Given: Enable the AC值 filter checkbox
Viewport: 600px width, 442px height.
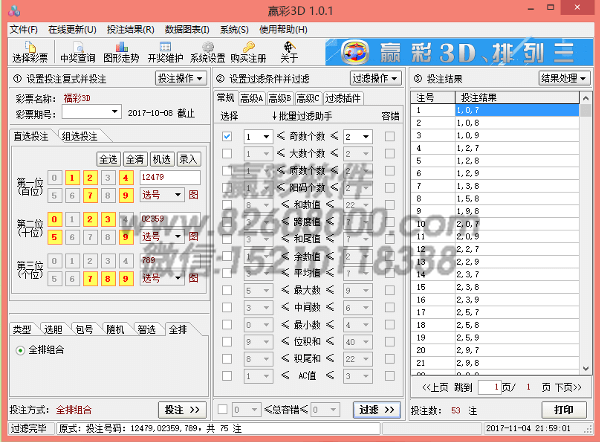Looking at the screenshot, I should point(227,376).
